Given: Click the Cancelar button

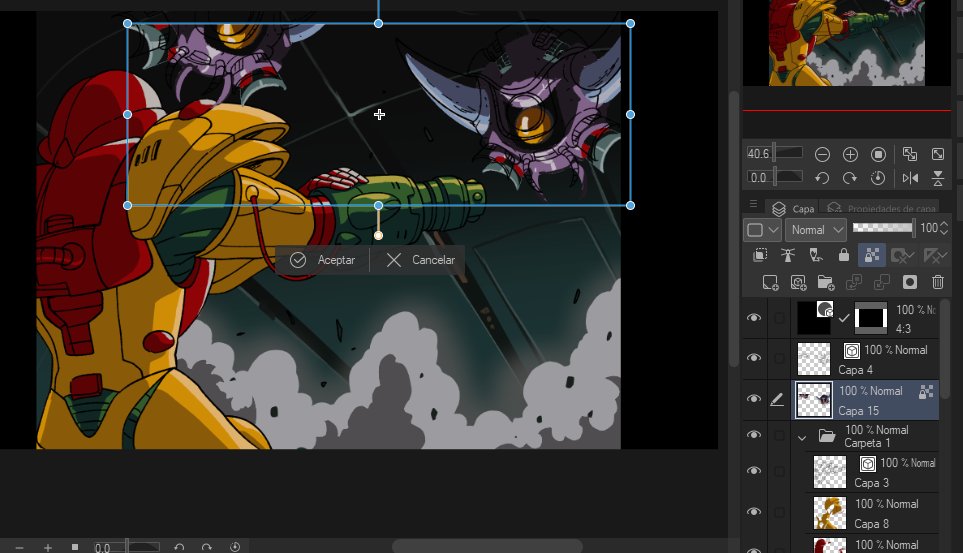Looking at the screenshot, I should pyautogui.click(x=421, y=260).
